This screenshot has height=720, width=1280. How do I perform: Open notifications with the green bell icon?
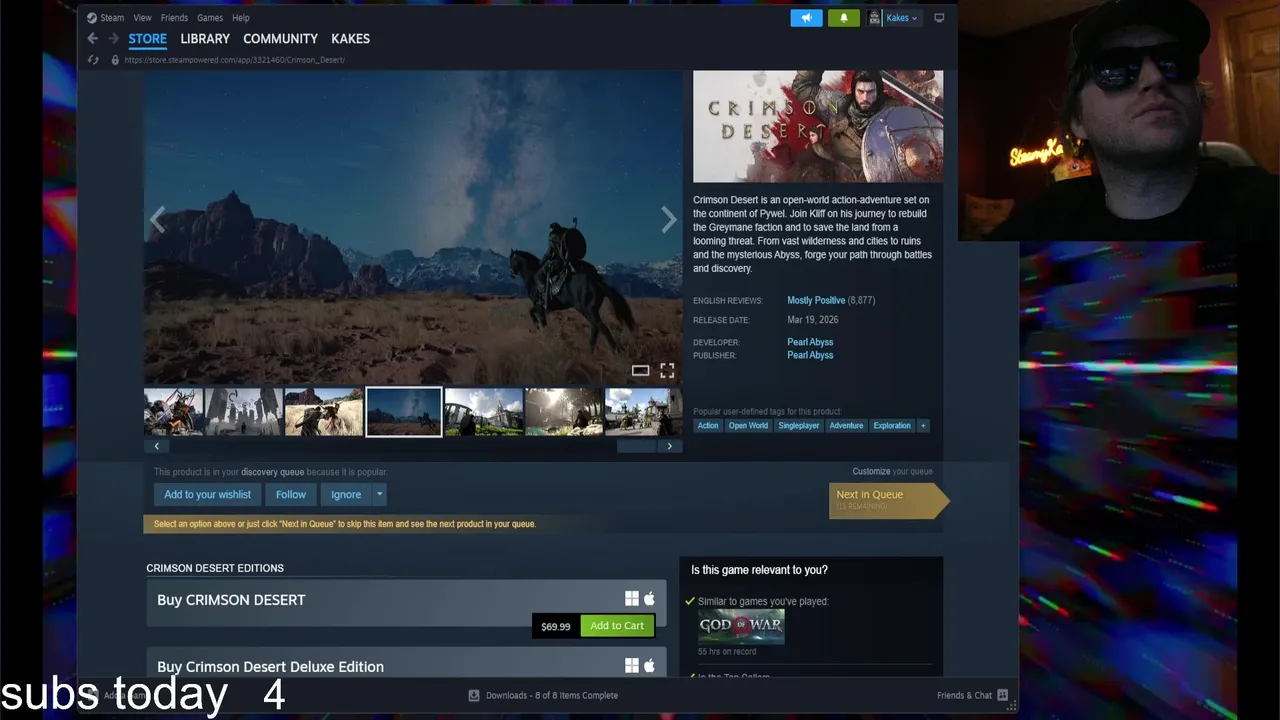(843, 18)
